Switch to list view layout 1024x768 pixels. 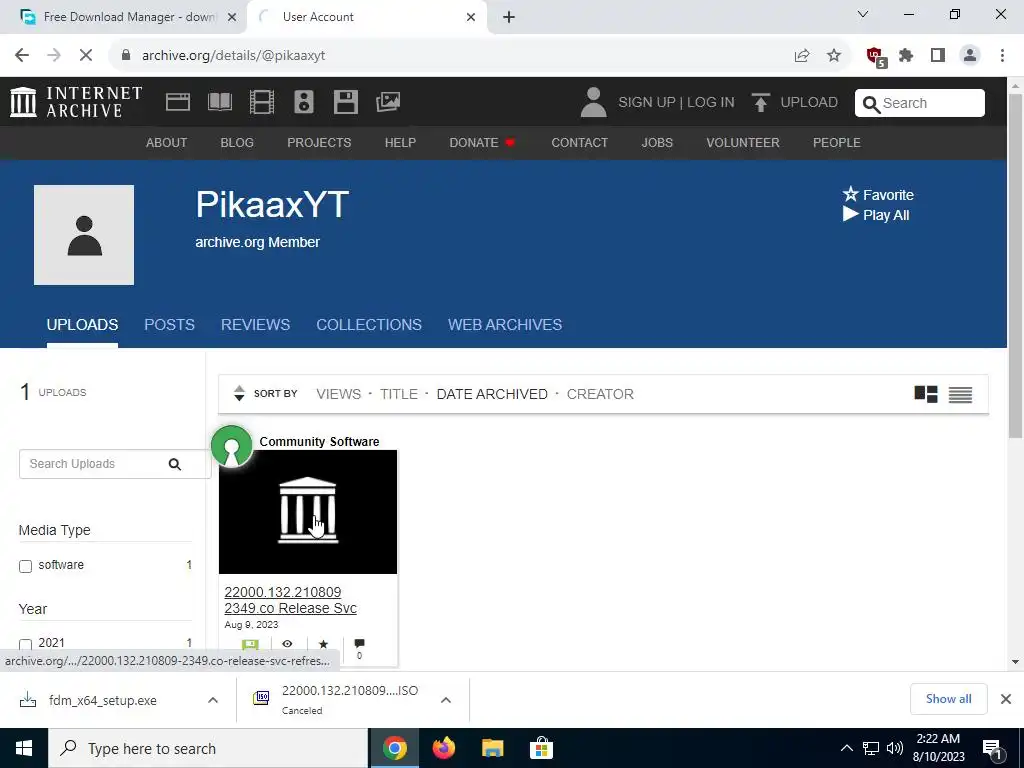[x=960, y=394]
